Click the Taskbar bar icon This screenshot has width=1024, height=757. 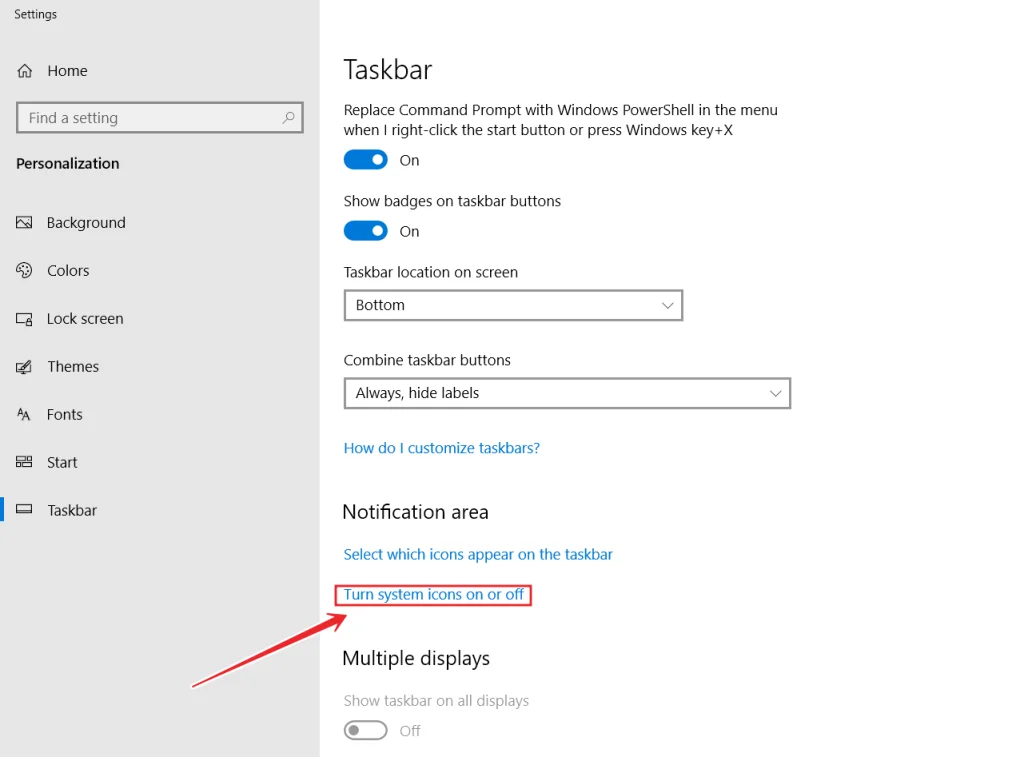coord(24,509)
